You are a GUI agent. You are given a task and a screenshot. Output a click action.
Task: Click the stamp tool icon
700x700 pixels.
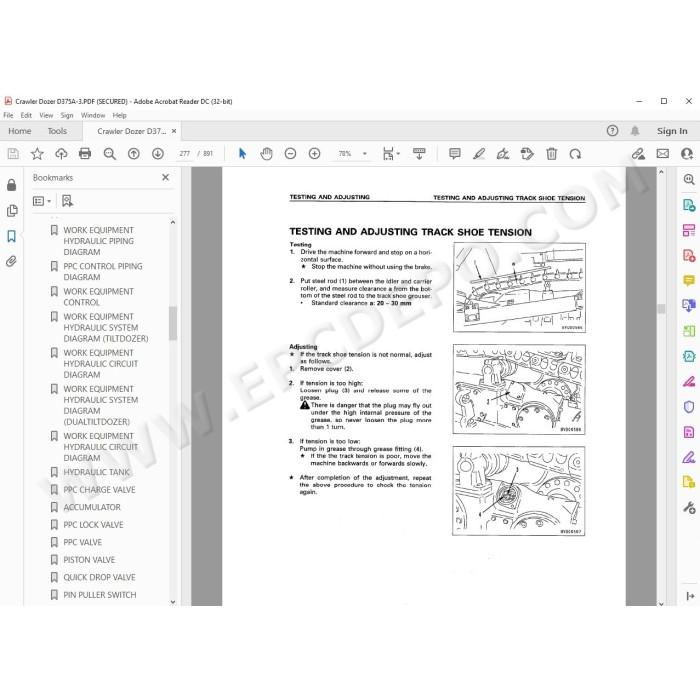tap(527, 154)
